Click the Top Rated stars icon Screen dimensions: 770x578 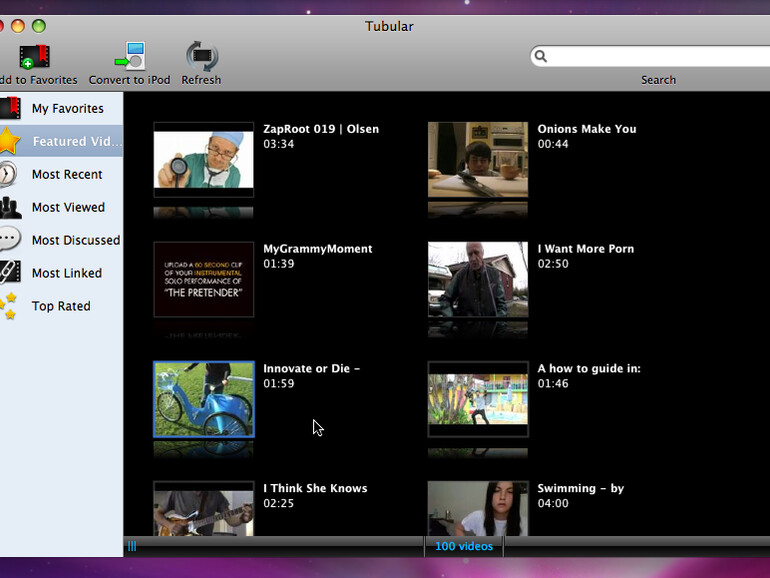coord(9,306)
